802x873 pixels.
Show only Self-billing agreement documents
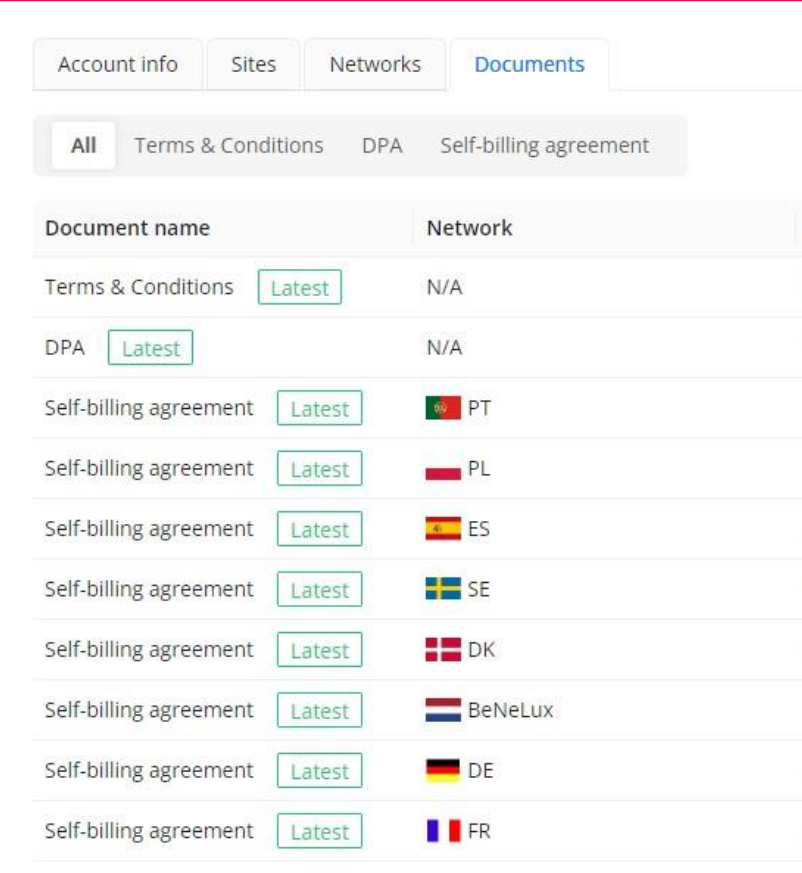544,146
